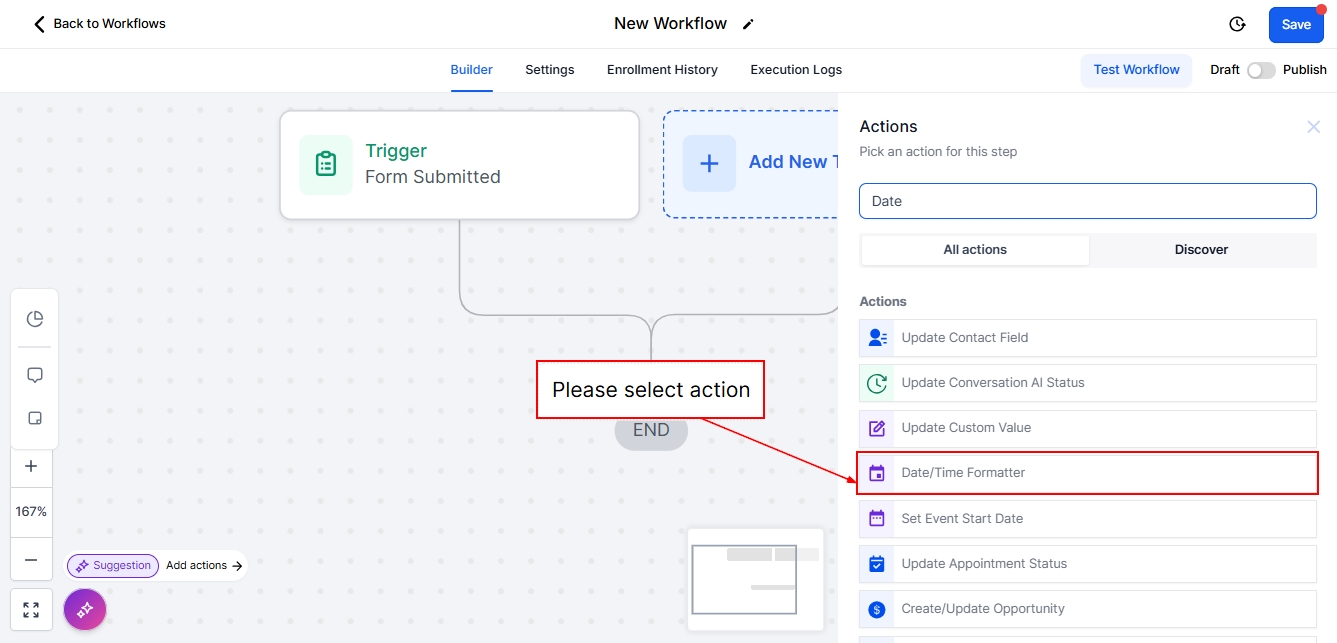Click the Save button
Screen dimensions: 1337x643
click(x=1295, y=25)
